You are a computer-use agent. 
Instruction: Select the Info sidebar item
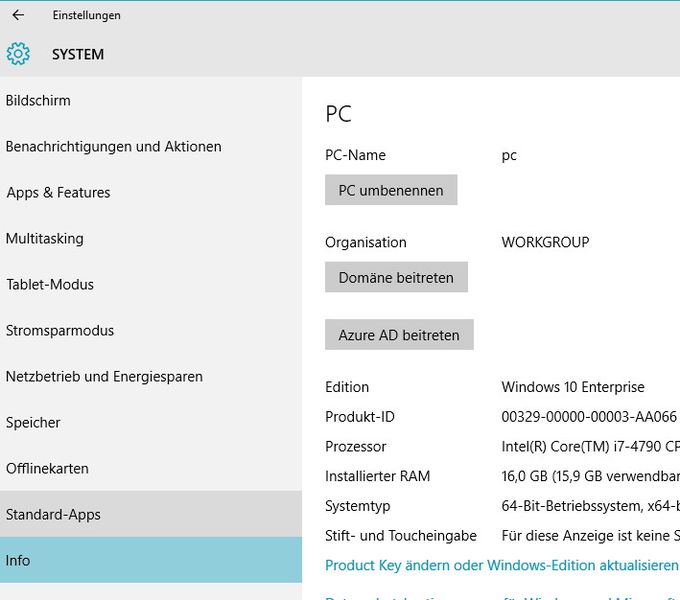(18, 561)
